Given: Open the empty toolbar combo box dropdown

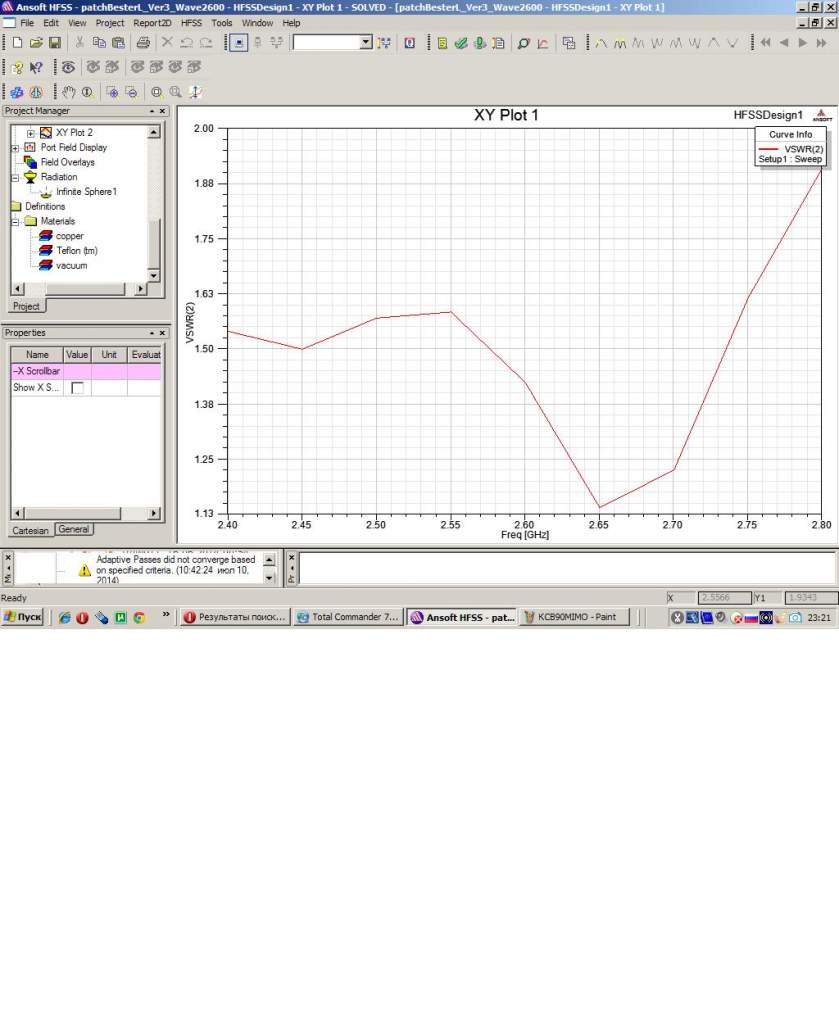Looking at the screenshot, I should [365, 43].
